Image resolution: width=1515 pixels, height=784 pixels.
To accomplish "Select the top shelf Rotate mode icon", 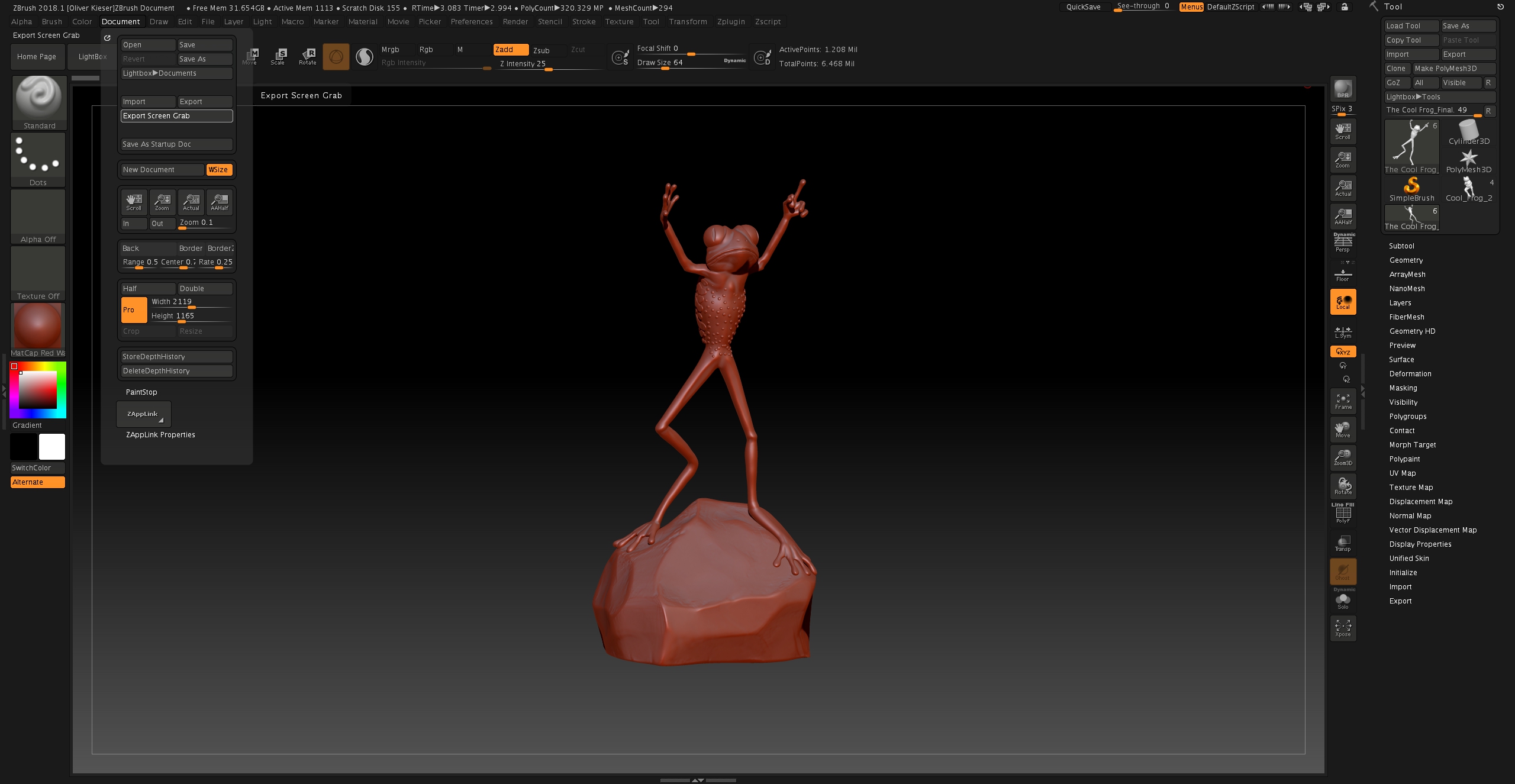I will (x=308, y=57).
